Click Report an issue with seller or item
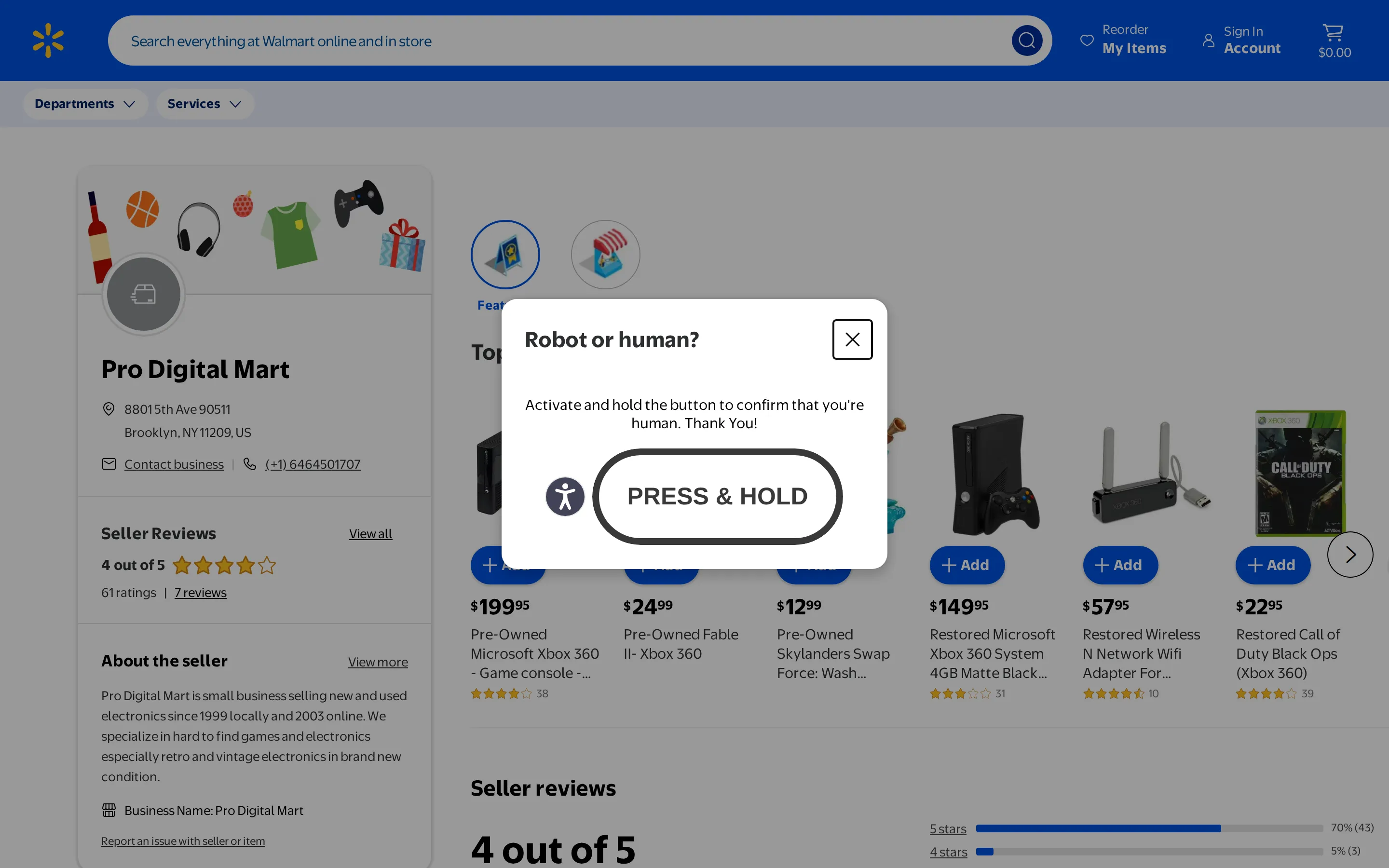The height and width of the screenshot is (868, 1389). pyautogui.click(x=183, y=841)
